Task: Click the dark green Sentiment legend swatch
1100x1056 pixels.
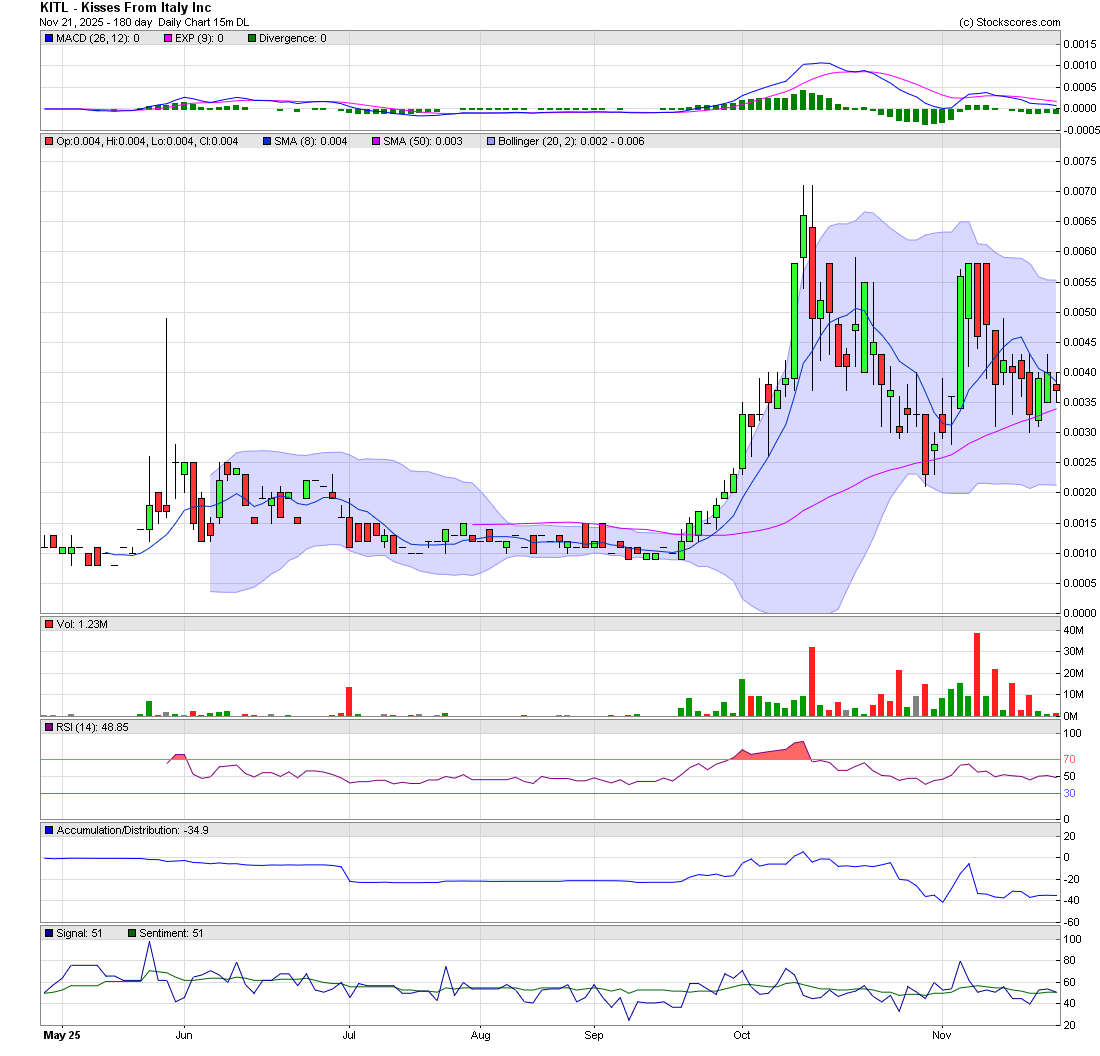Action: pyautogui.click(x=132, y=934)
